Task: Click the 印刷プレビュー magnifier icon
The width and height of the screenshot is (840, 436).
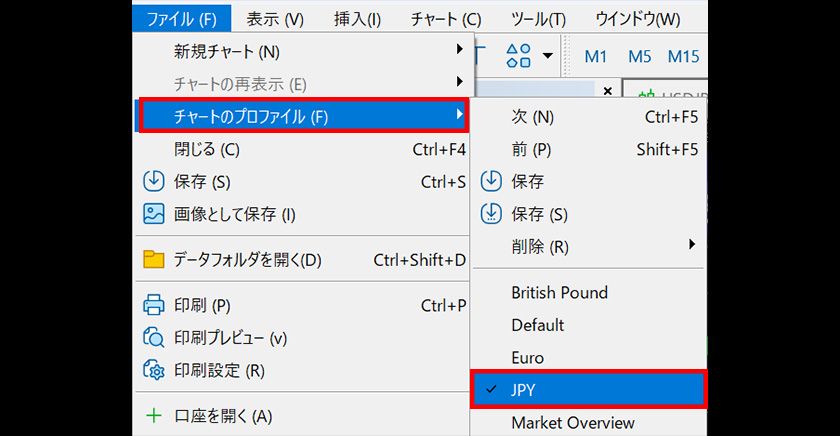Action: click(x=153, y=338)
